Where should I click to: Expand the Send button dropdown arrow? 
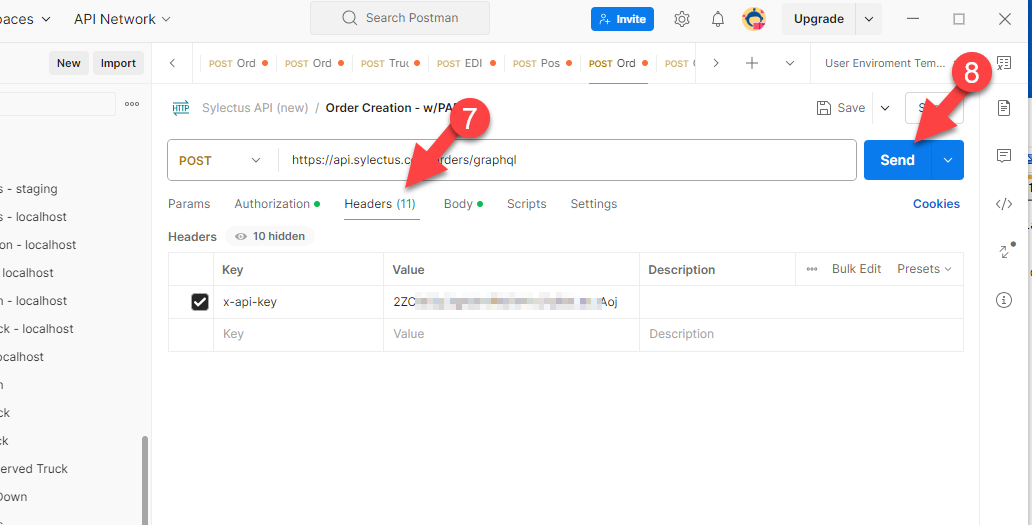[x=948, y=160]
